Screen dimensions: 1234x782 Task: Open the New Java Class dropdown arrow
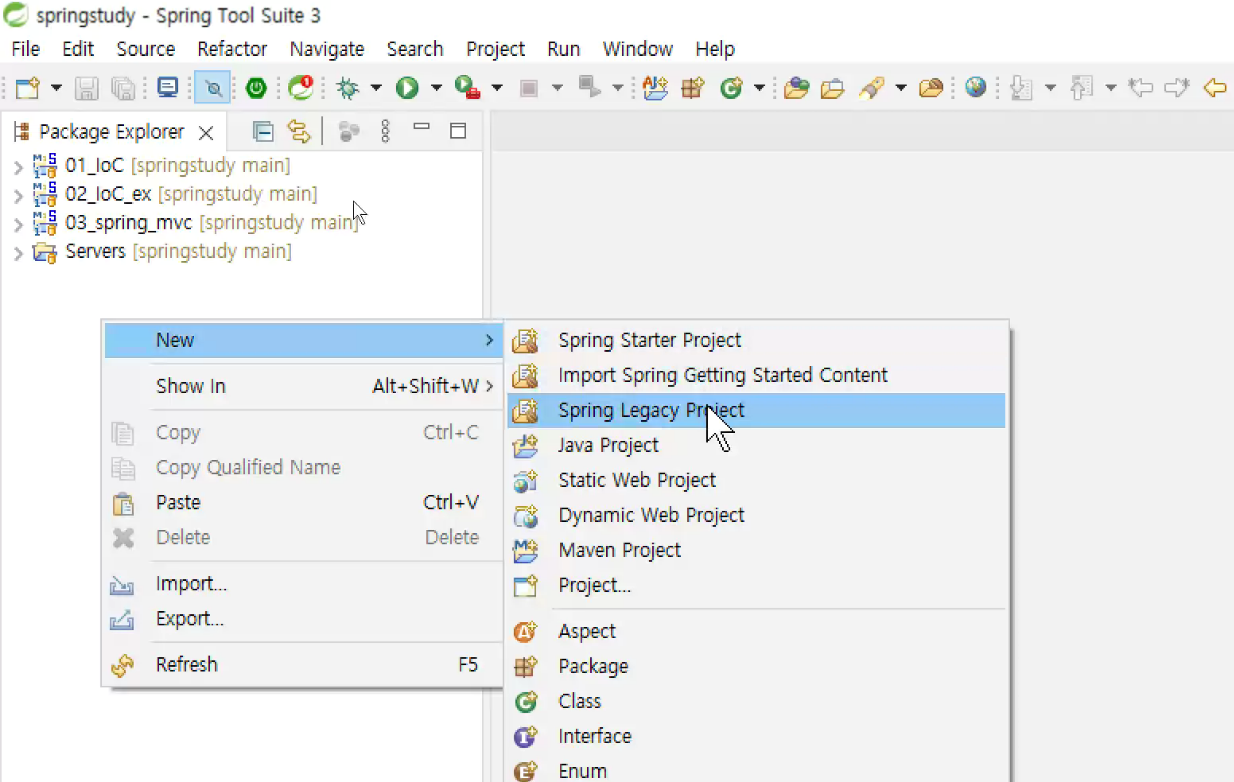tap(759, 88)
